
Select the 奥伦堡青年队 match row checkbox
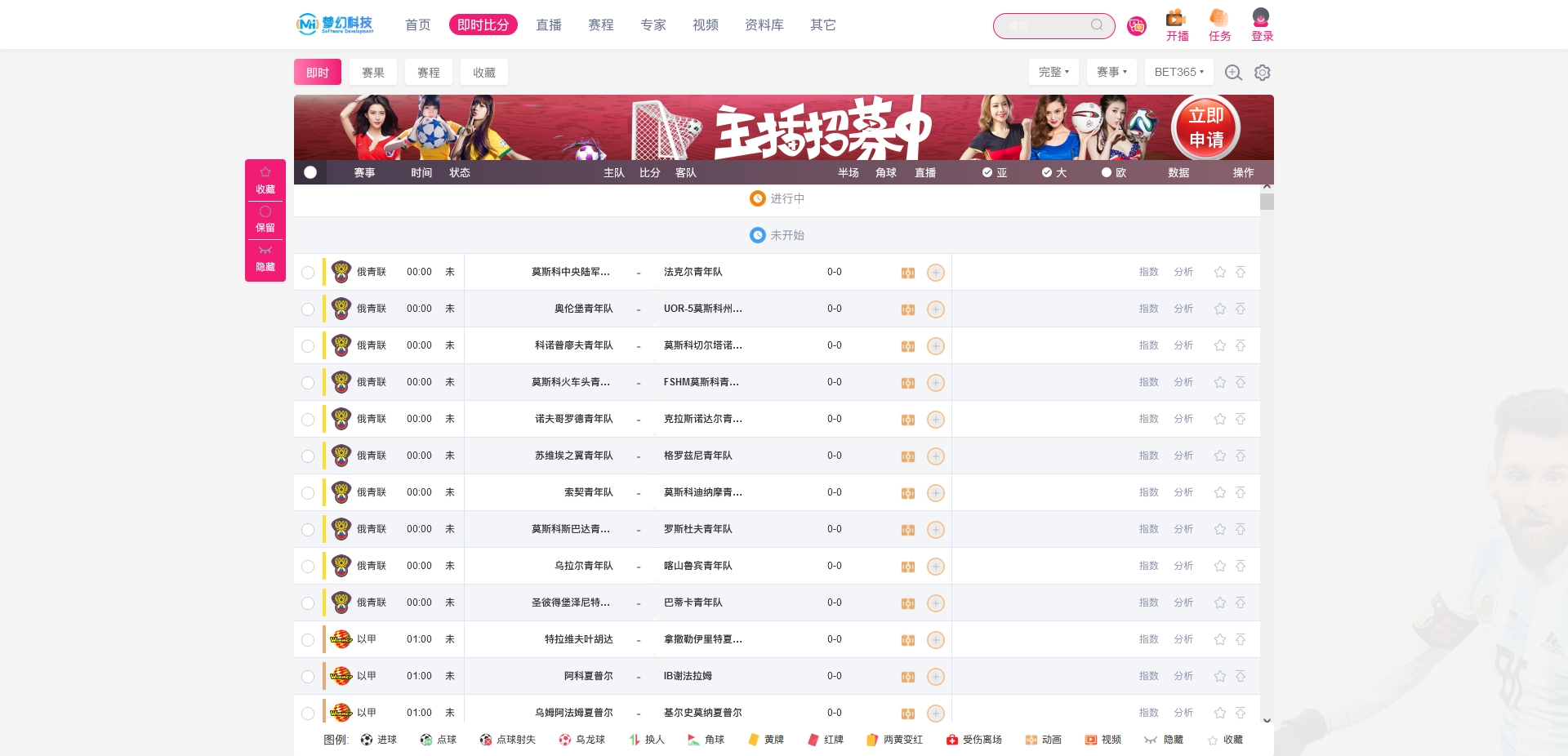308,309
